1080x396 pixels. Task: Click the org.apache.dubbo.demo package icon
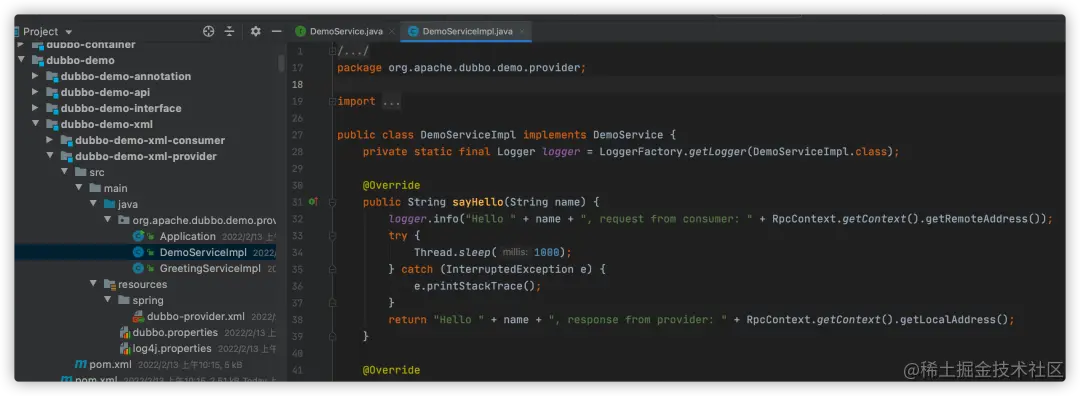click(123, 220)
